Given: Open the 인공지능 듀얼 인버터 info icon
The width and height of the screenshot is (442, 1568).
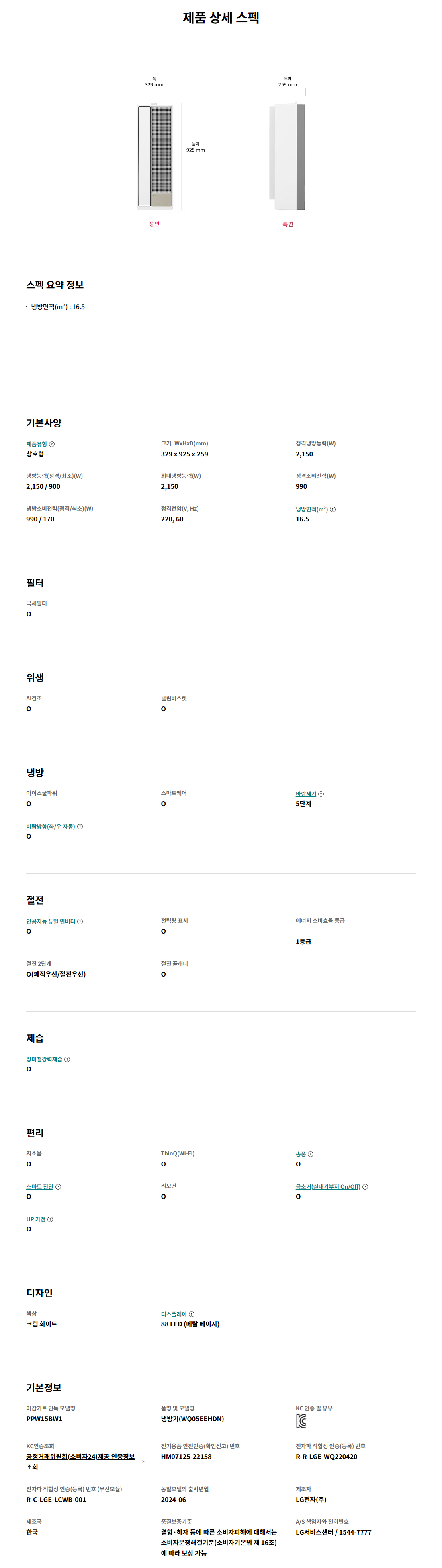Looking at the screenshot, I should tap(80, 922).
